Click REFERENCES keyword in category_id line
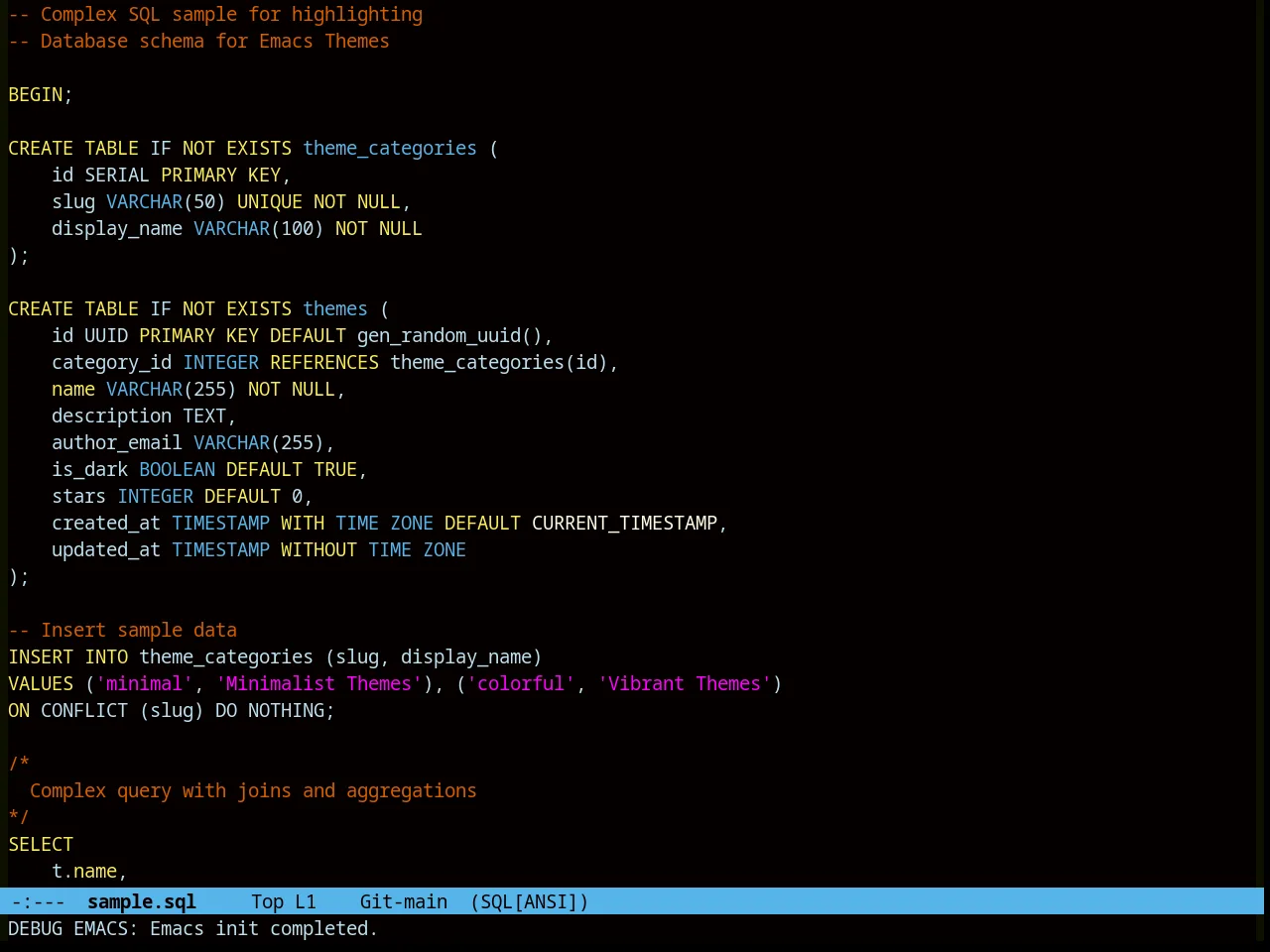The image size is (1270, 952). pos(324,362)
